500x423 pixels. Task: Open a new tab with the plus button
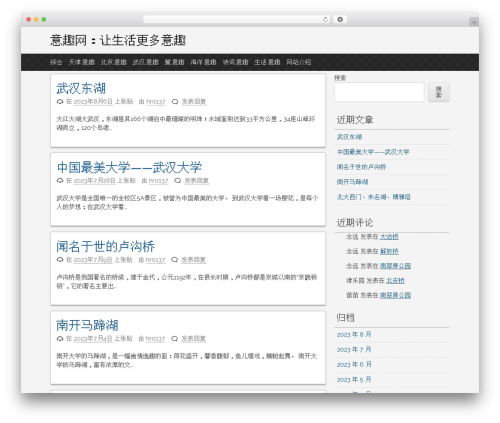coord(474,22)
